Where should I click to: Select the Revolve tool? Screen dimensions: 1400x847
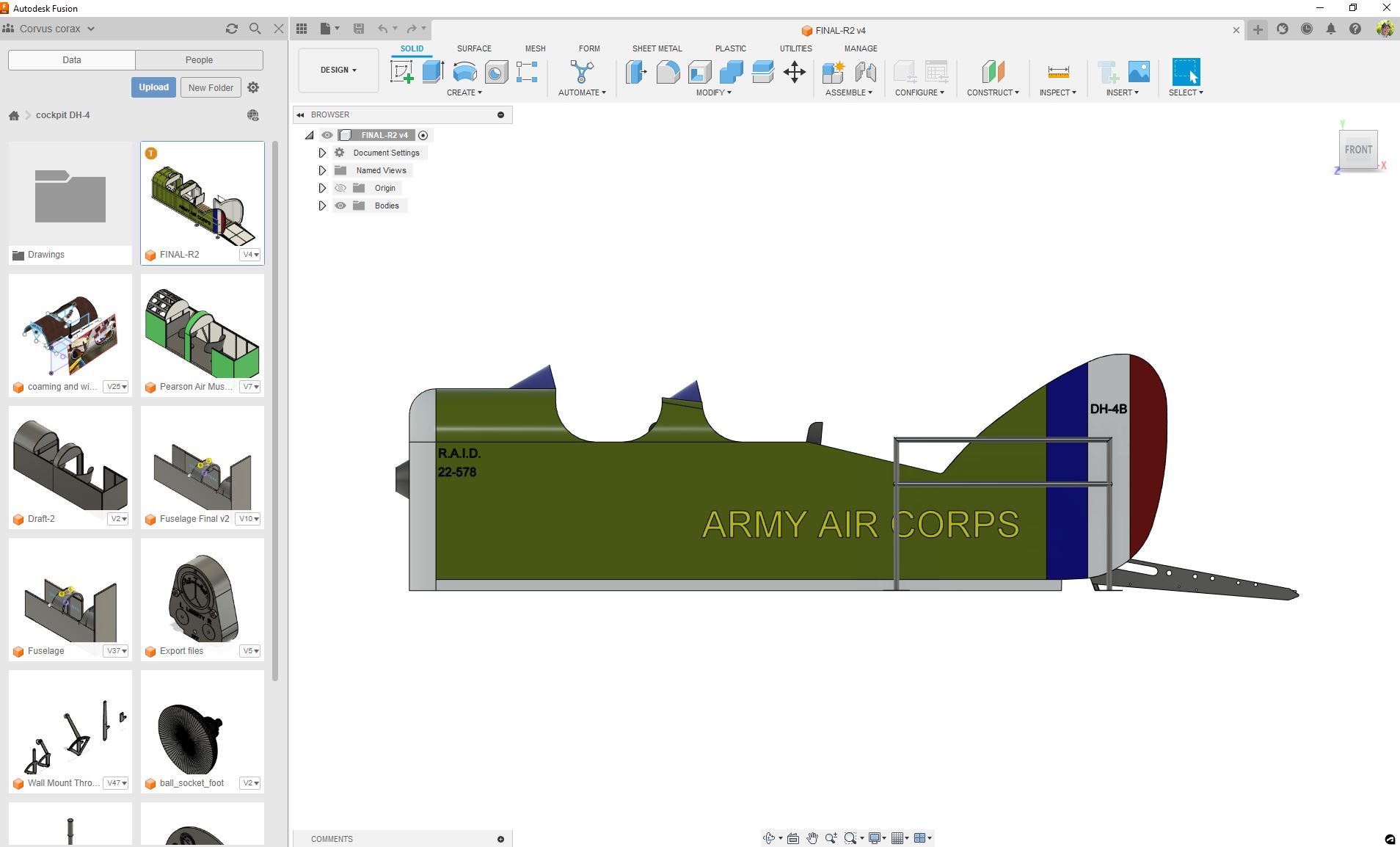[x=465, y=73]
